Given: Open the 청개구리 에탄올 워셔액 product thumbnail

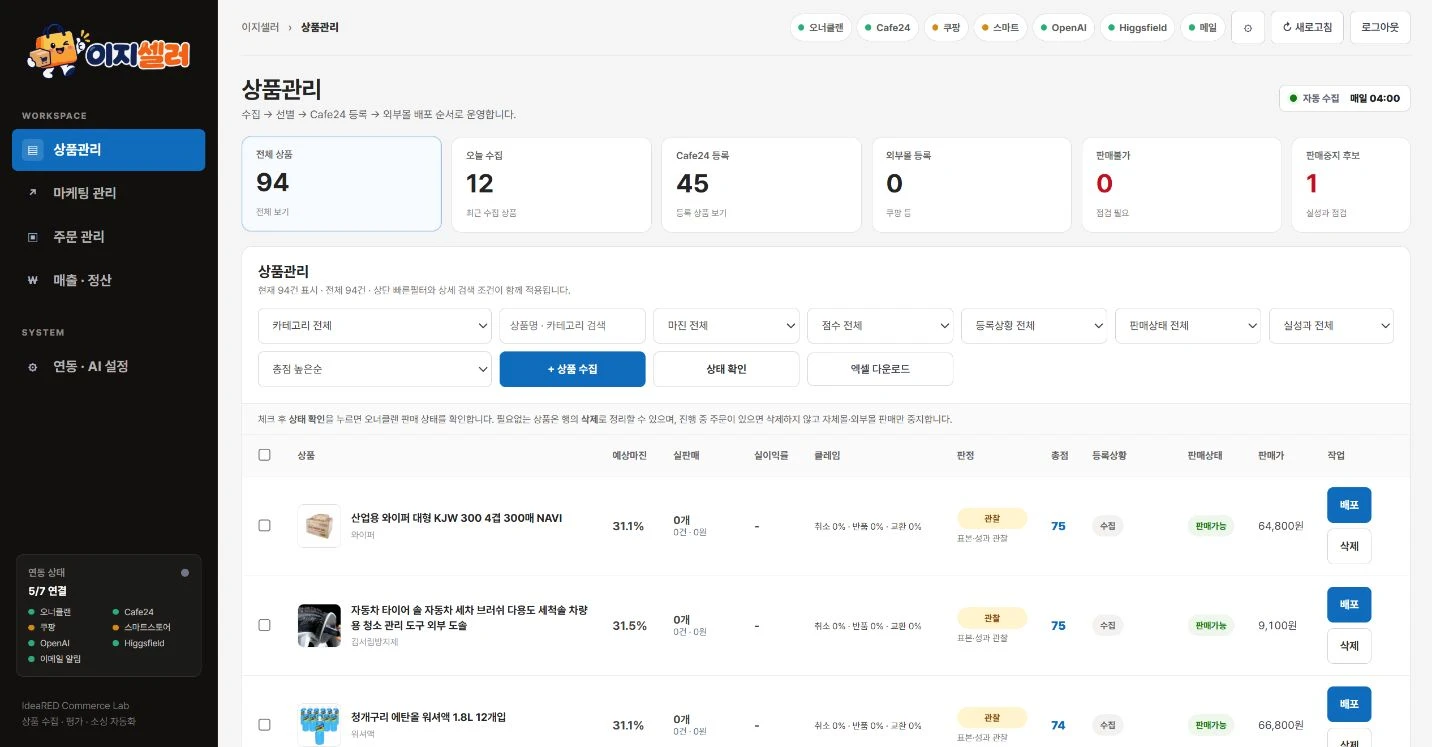Looking at the screenshot, I should pos(319,725).
